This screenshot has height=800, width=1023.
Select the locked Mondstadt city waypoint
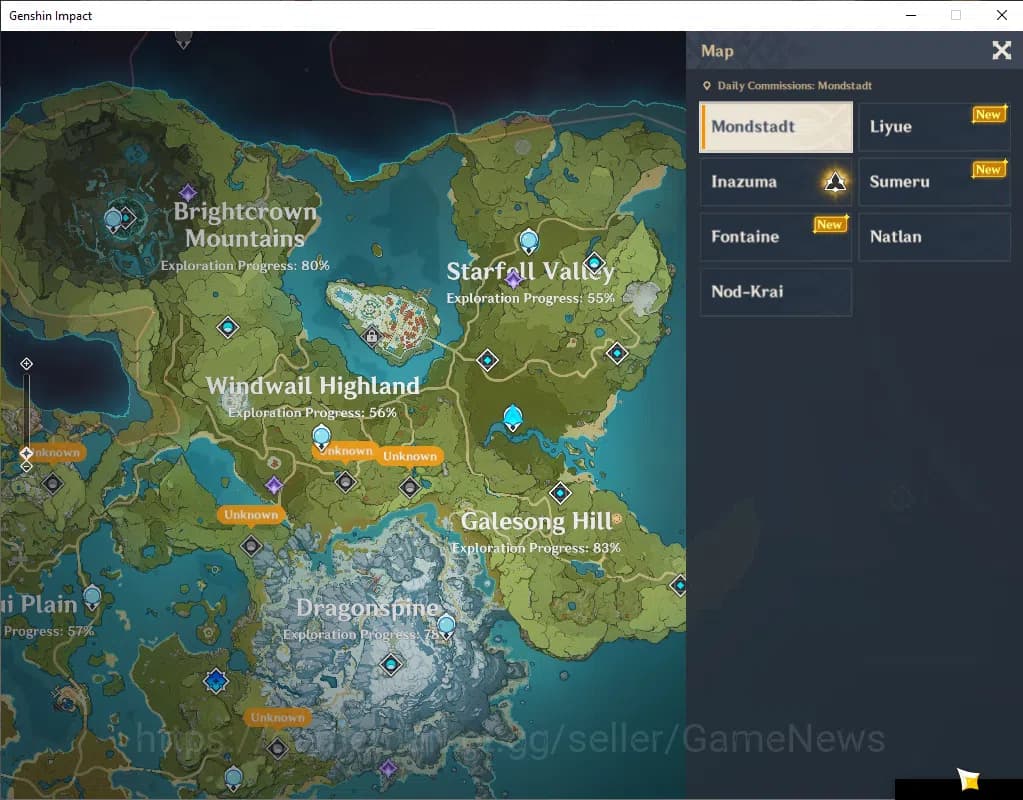coord(371,337)
